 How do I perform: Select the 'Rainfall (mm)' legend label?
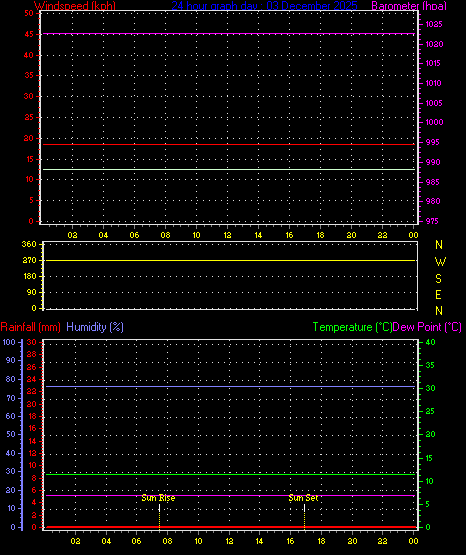[30, 327]
